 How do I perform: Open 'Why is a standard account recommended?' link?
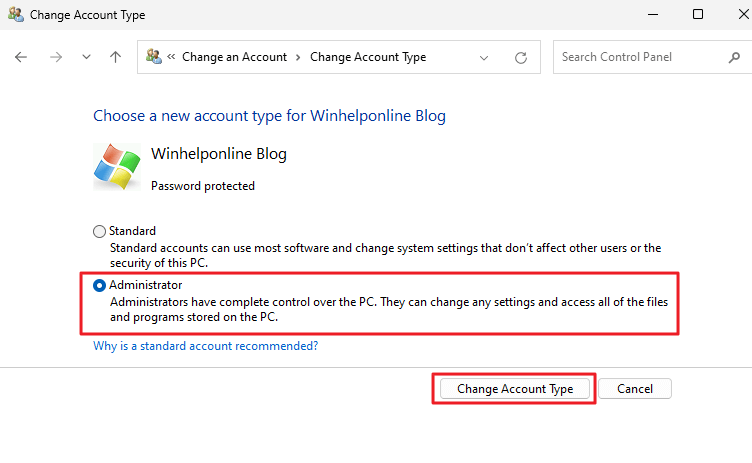205,346
